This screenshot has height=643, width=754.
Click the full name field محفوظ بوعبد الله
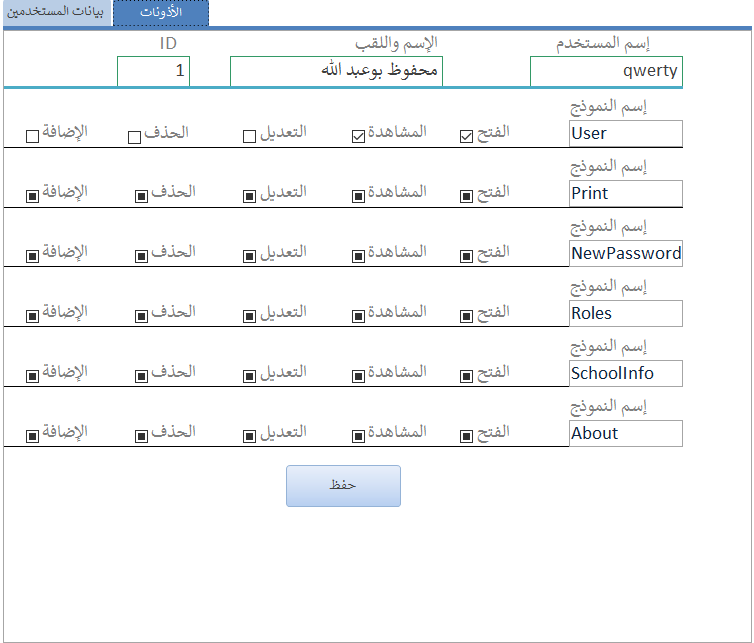click(x=336, y=71)
